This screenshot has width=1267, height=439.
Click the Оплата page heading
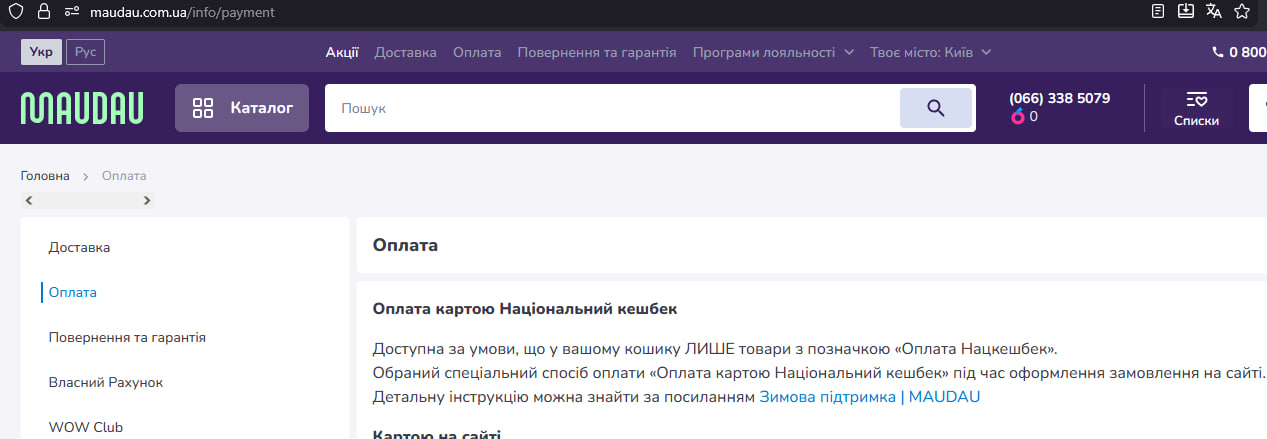point(405,245)
